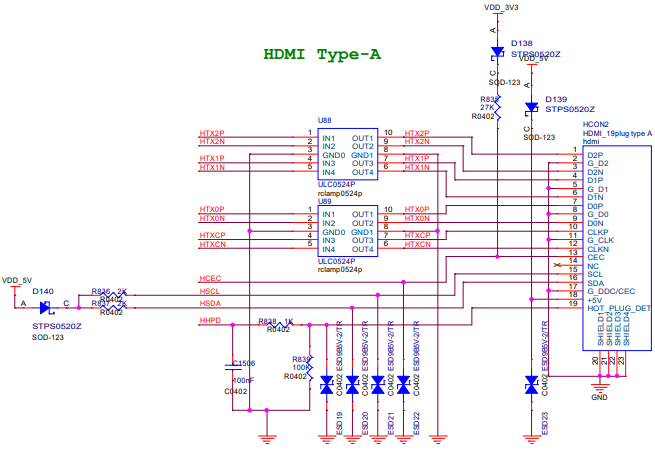The width and height of the screenshot is (655, 450).
Task: Click the D0P pin name on HCON2
Action: tap(595, 206)
